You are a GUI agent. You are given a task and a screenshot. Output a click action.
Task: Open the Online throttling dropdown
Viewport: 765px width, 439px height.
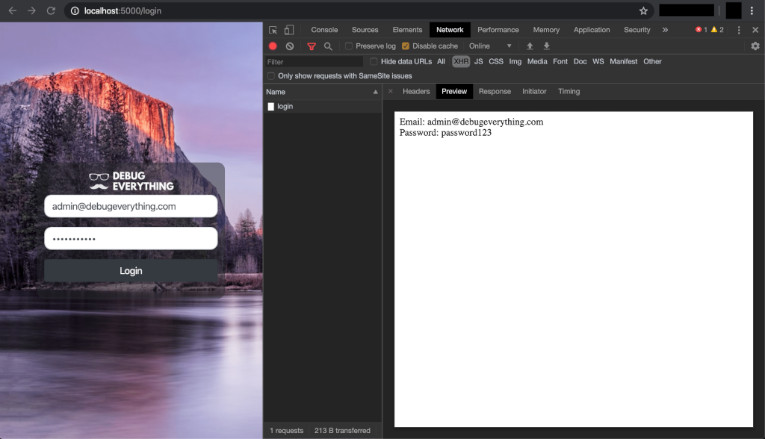490,46
